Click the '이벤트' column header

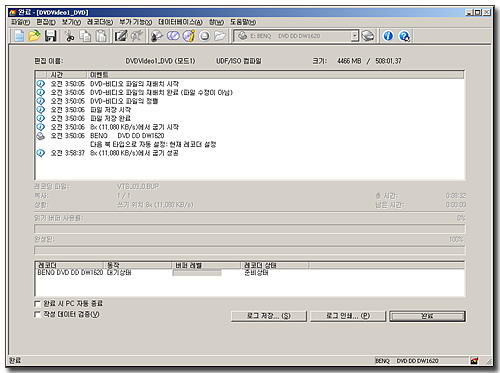click(275, 75)
